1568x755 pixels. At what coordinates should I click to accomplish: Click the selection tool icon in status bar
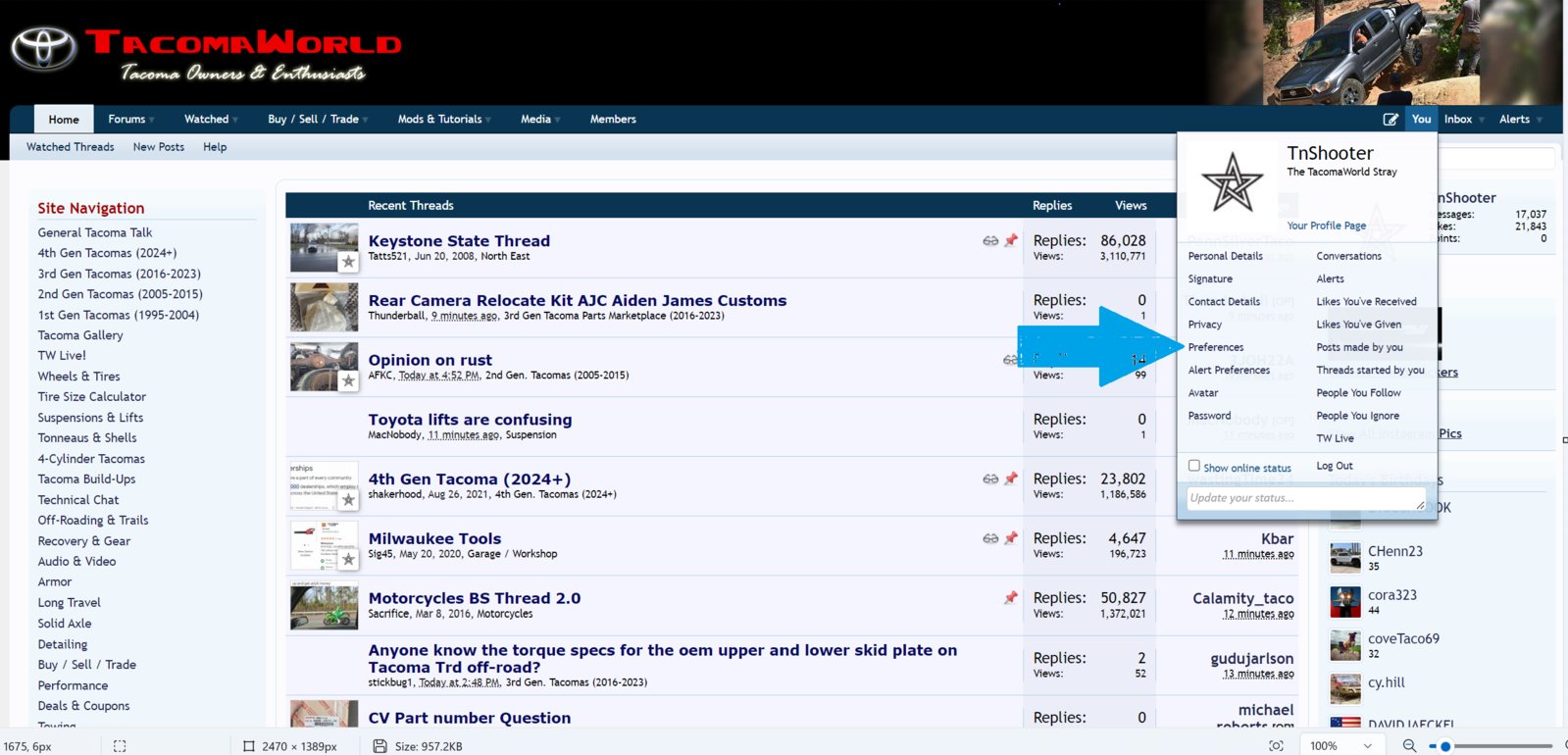(120, 746)
